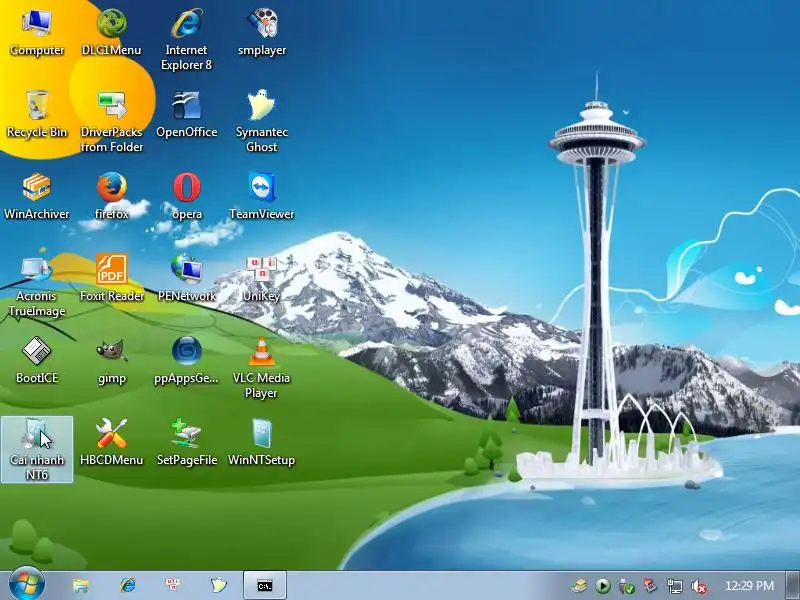Image resolution: width=800 pixels, height=600 pixels.
Task: Click the red tools tray icon
Action: coord(651,586)
